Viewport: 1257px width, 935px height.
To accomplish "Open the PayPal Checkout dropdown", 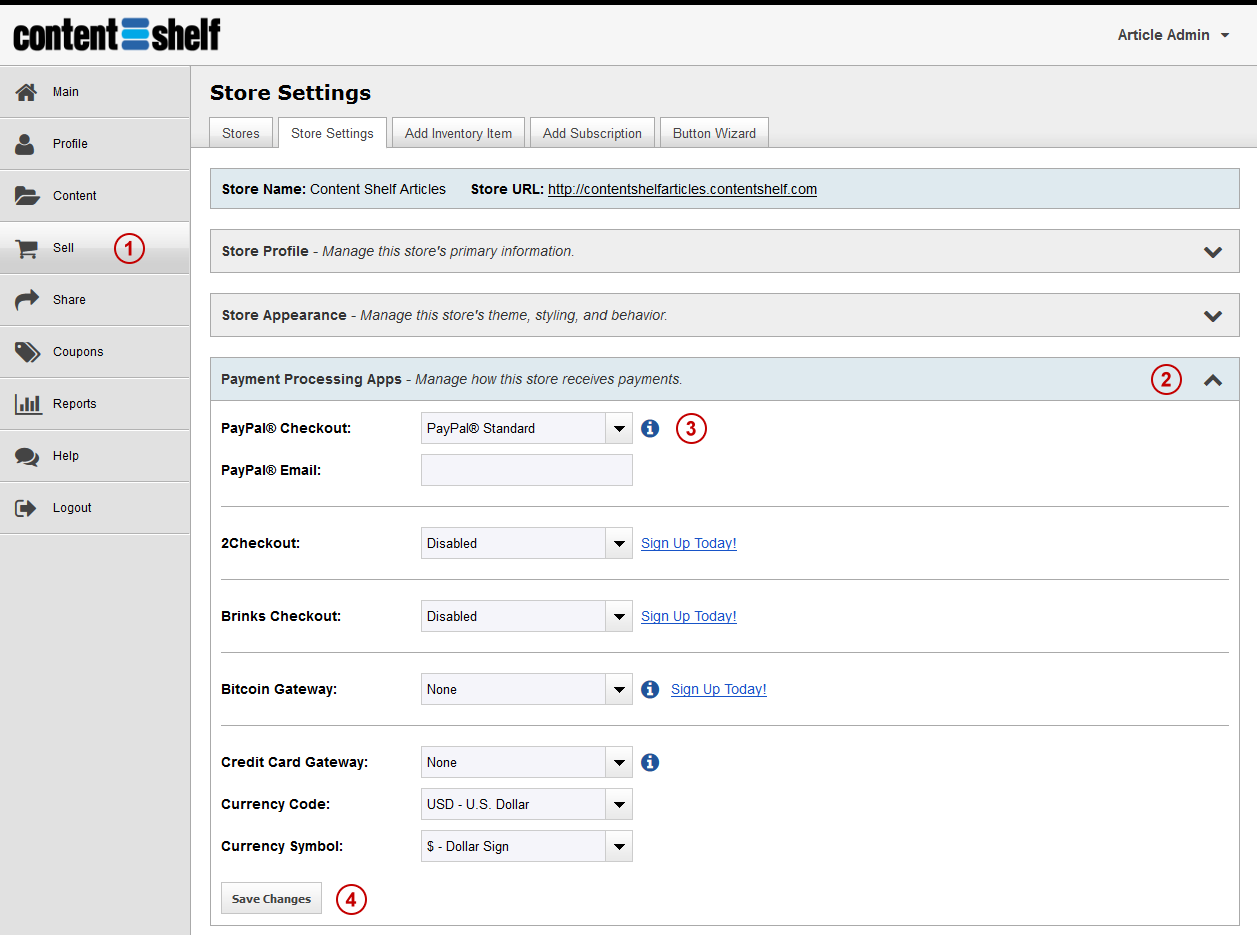I will coord(527,428).
